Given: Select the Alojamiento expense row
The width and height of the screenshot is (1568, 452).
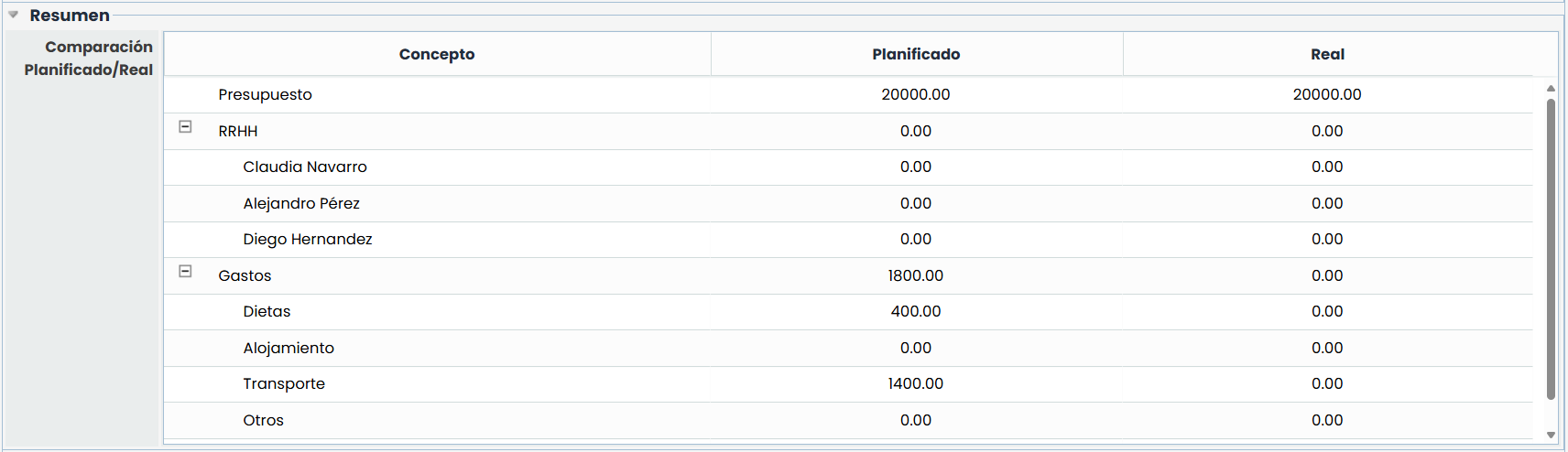Looking at the screenshot, I should [289, 348].
